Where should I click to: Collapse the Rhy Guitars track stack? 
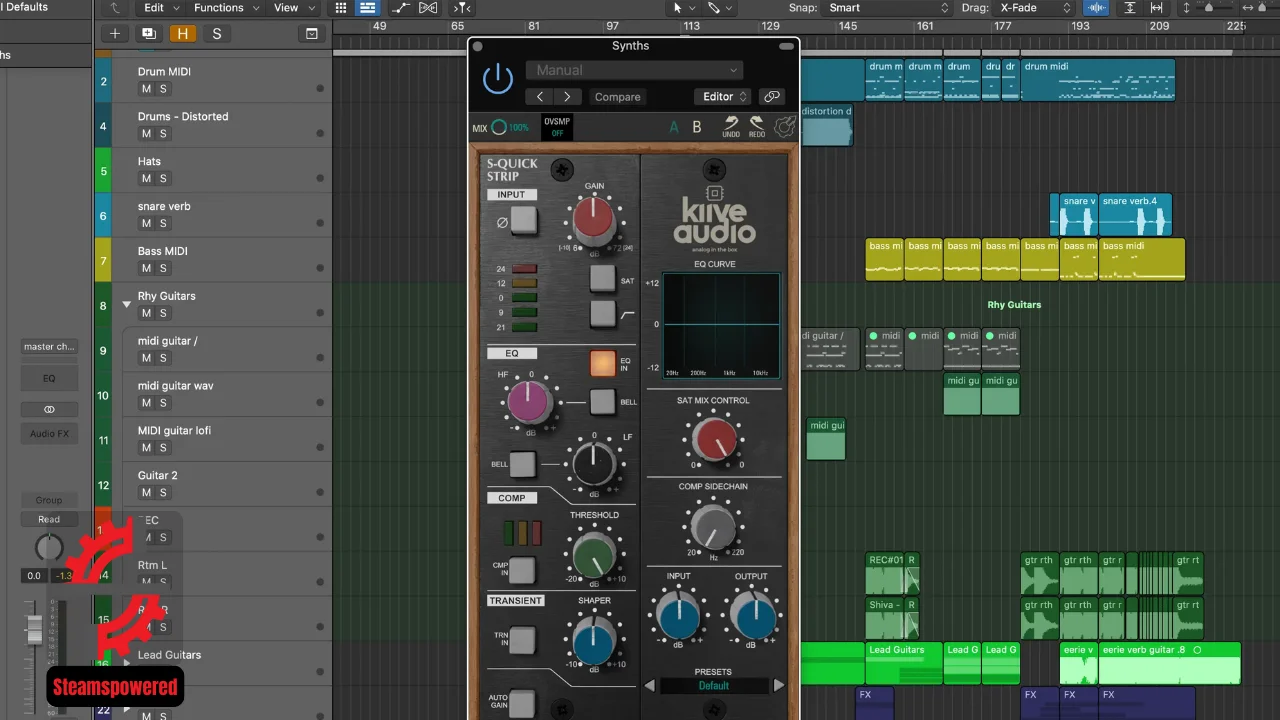click(x=127, y=303)
